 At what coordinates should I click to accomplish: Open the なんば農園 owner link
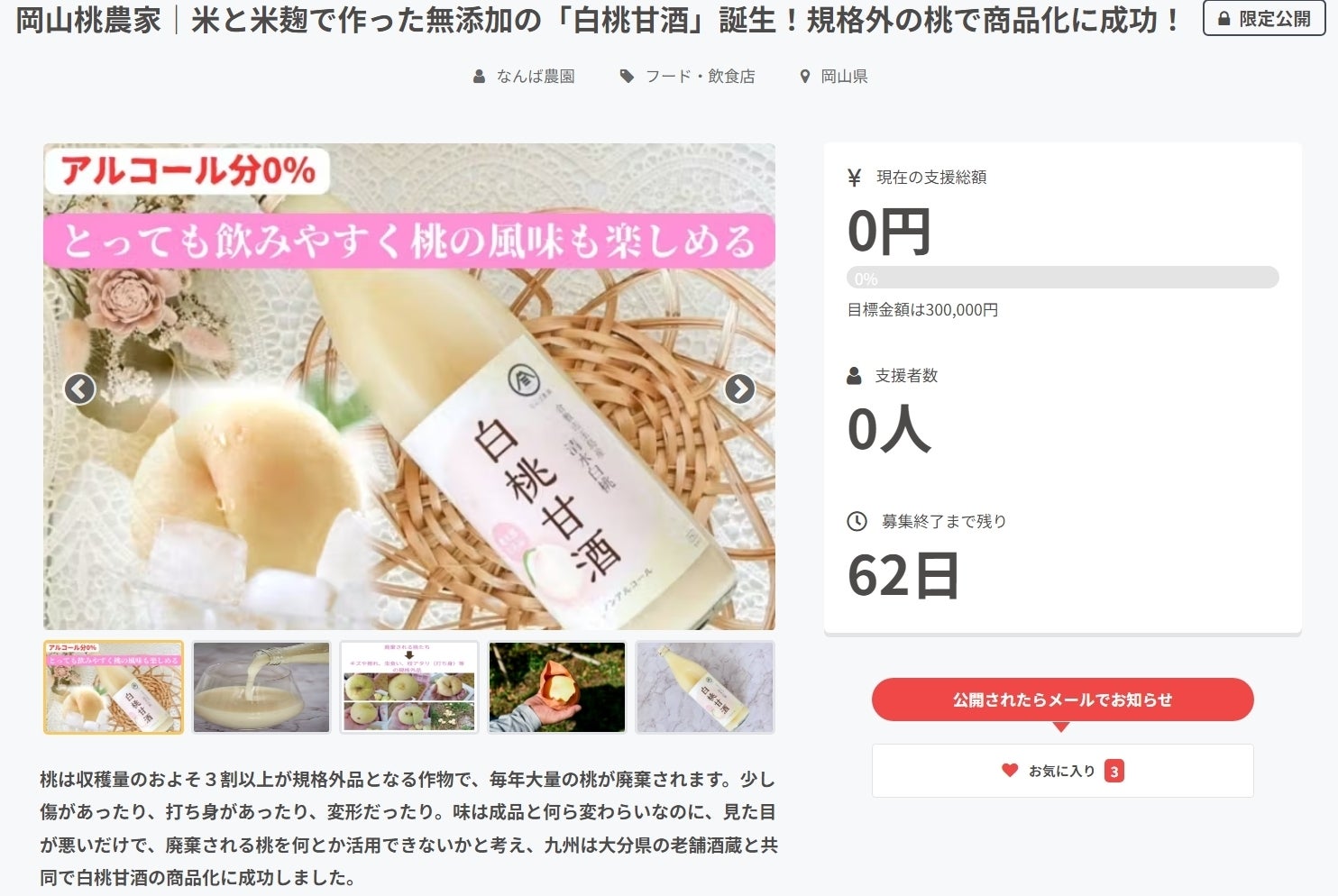click(x=536, y=77)
